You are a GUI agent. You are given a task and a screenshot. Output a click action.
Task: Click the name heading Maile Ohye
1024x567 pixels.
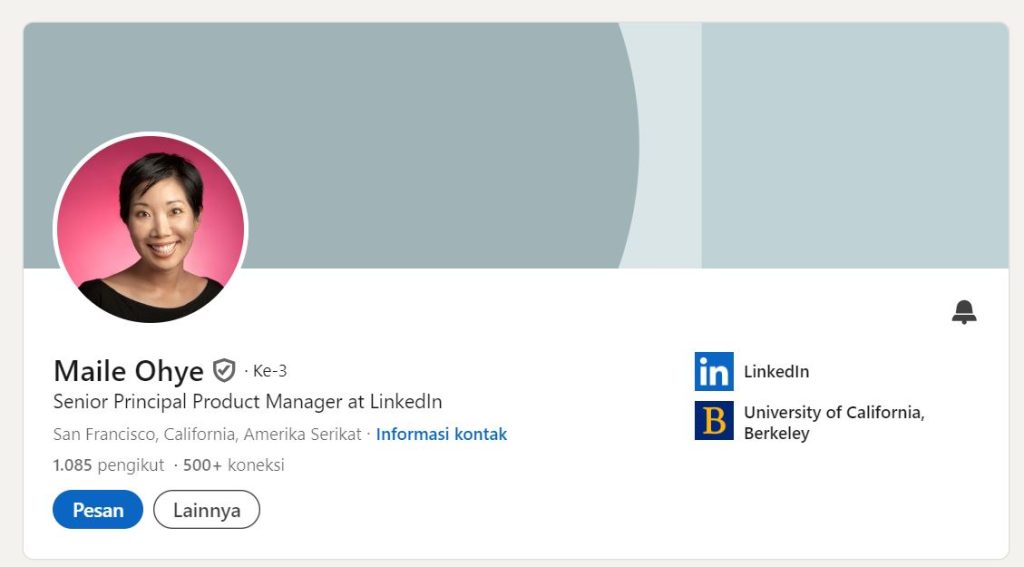coord(128,371)
